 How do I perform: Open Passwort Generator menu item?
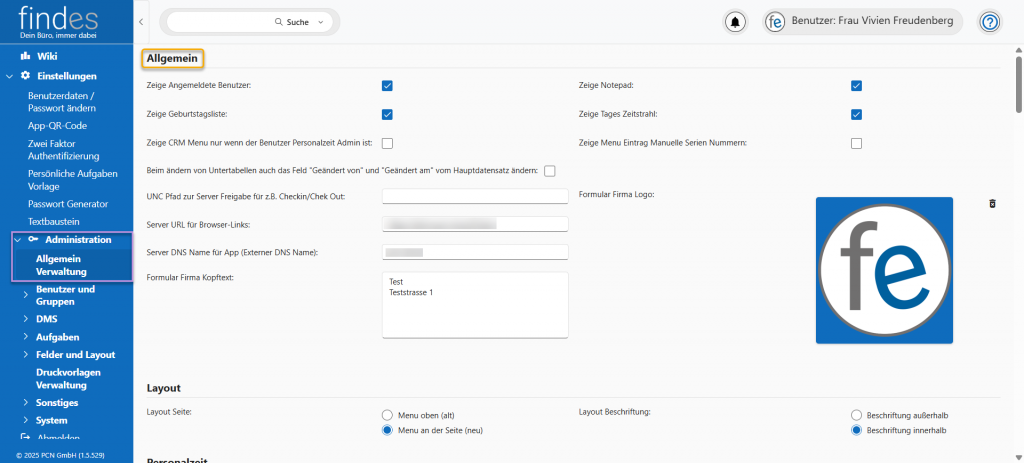(x=68, y=204)
